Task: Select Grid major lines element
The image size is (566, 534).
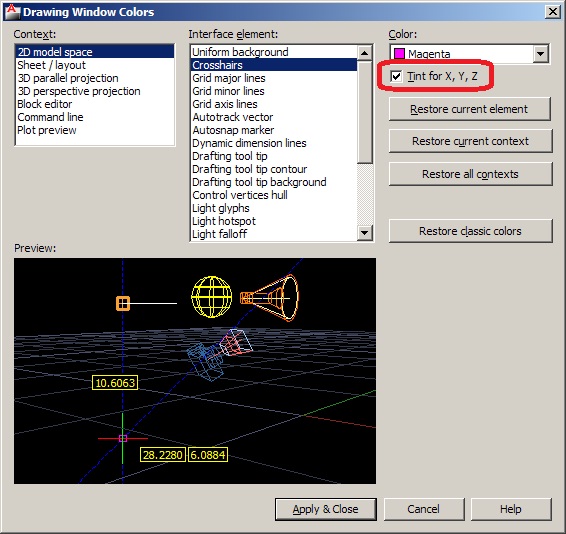Action: [x=229, y=78]
